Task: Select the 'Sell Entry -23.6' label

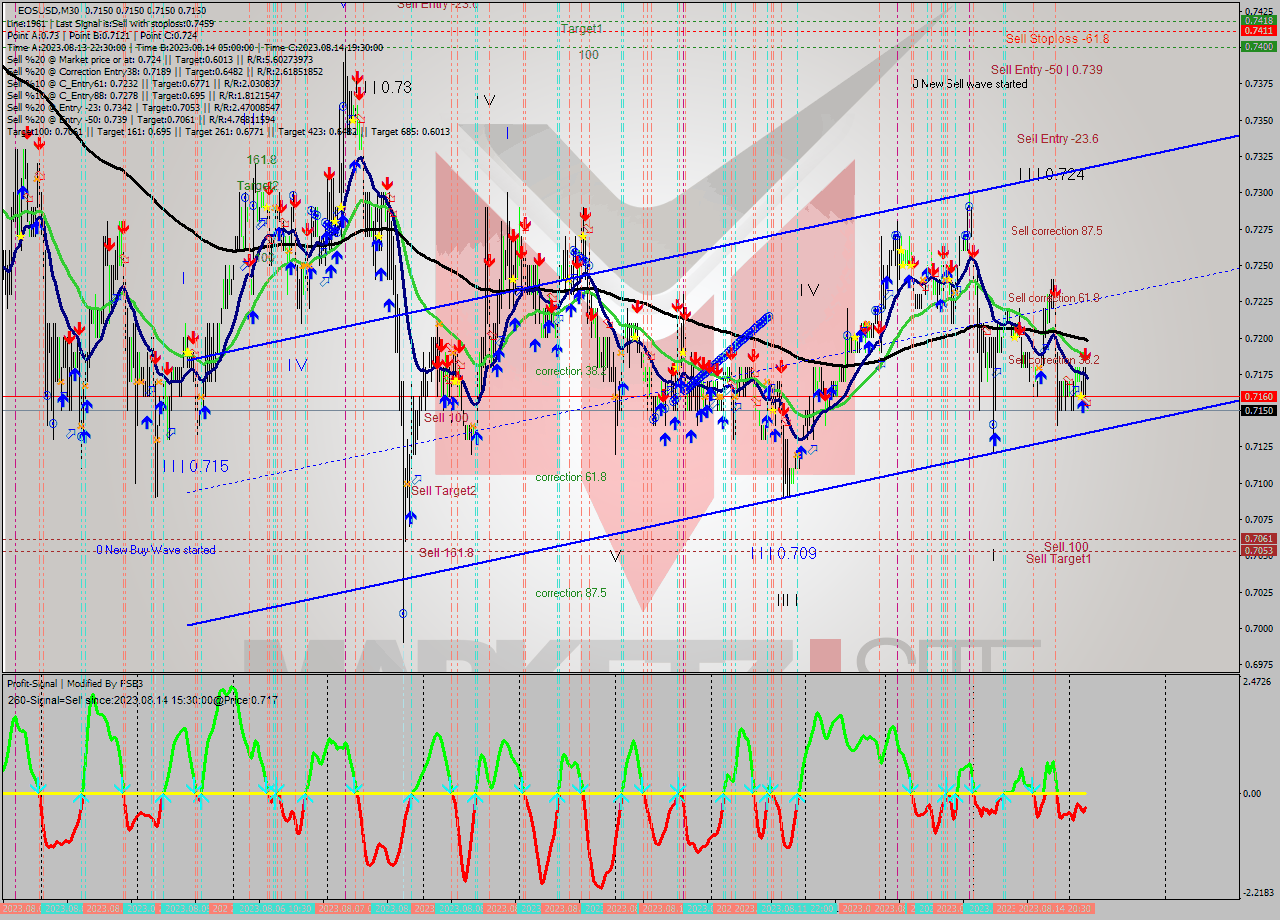Action: coord(1057,139)
